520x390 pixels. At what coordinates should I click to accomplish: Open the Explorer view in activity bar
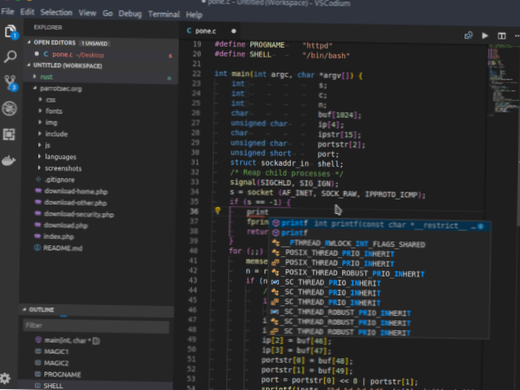tap(11, 32)
